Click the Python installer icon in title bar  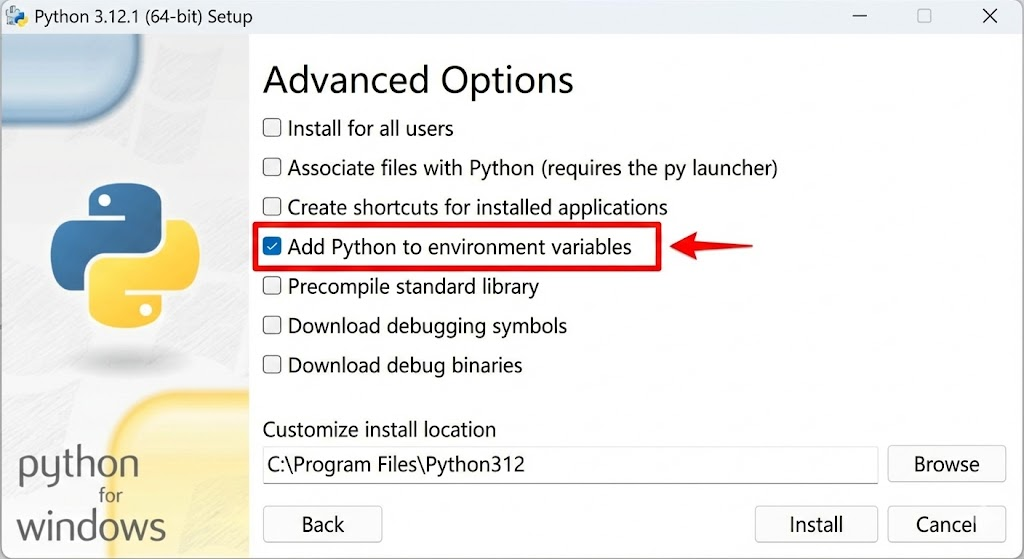tap(16, 17)
